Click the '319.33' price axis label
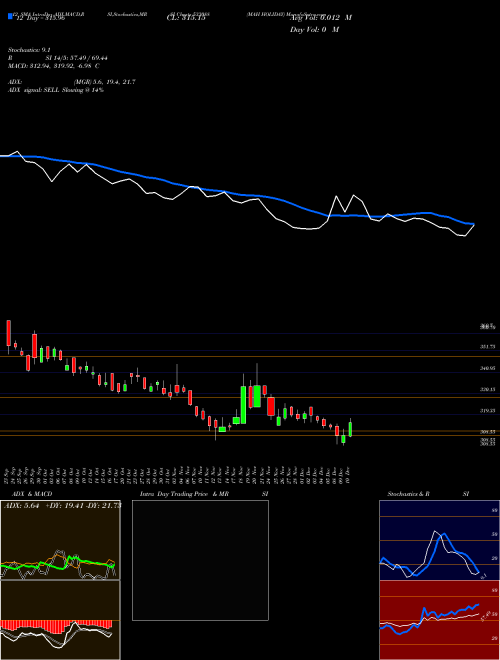Viewport: 500px width, 660px height. (x=487, y=410)
